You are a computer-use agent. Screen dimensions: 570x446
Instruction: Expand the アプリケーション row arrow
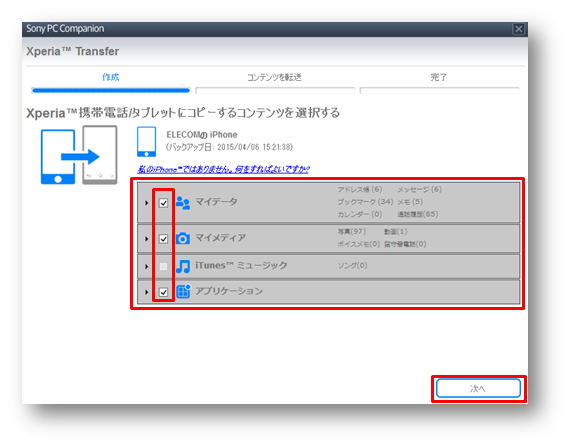146,292
